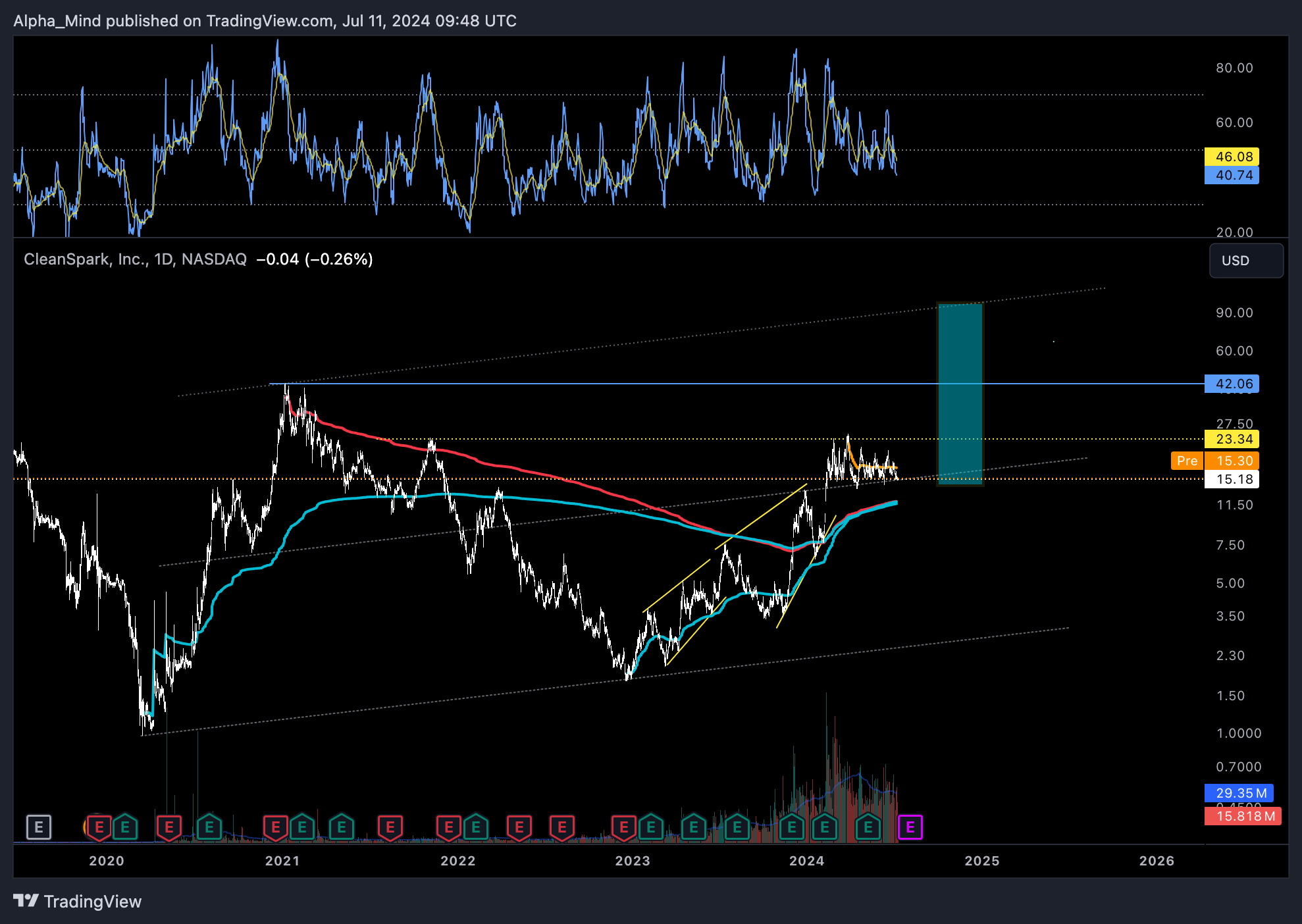Click the blue 29.35 M volume label
Image resolution: width=1302 pixels, height=924 pixels.
(1239, 793)
